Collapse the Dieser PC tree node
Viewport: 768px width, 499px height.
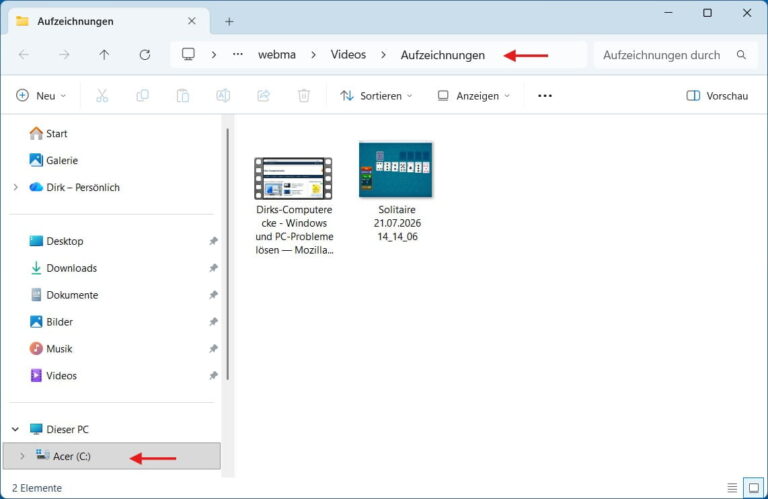point(15,429)
